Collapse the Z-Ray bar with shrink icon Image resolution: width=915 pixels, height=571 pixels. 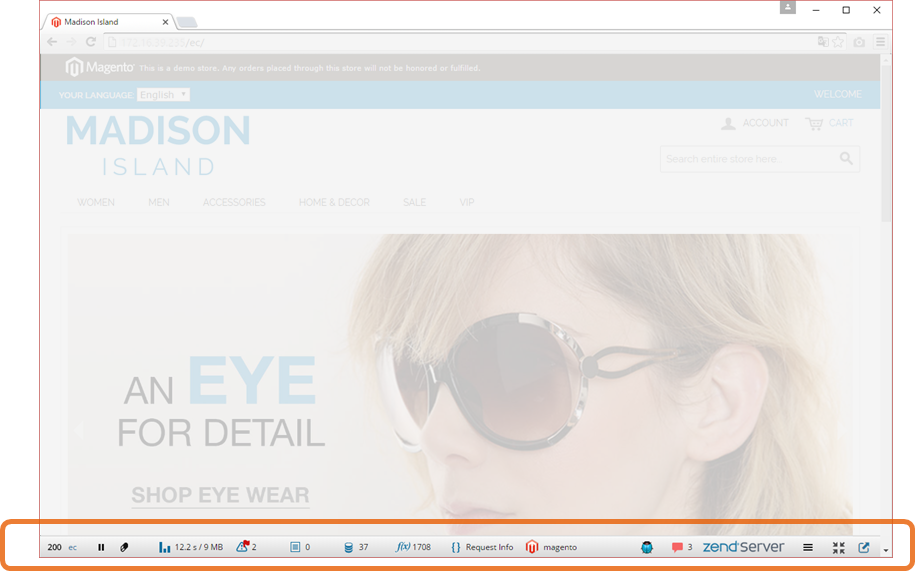tap(838, 547)
